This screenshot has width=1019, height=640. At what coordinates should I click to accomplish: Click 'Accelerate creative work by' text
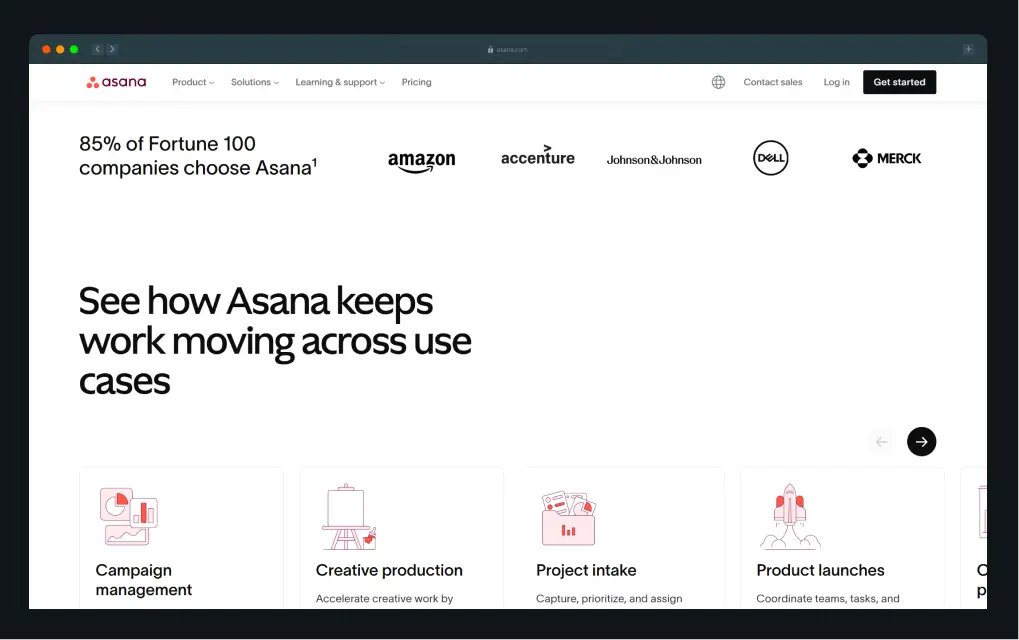[384, 598]
